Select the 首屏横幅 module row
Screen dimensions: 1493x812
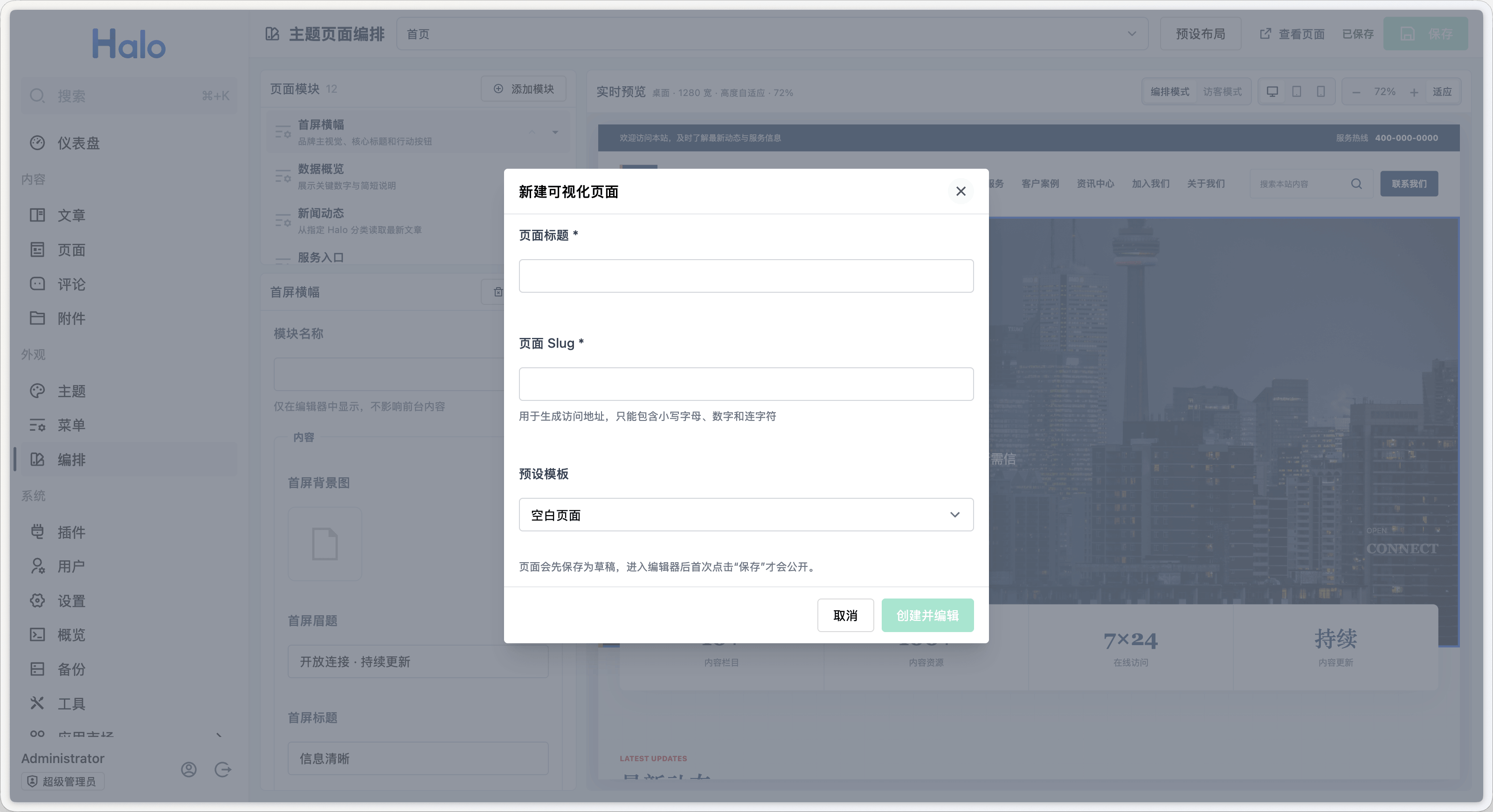(418, 132)
